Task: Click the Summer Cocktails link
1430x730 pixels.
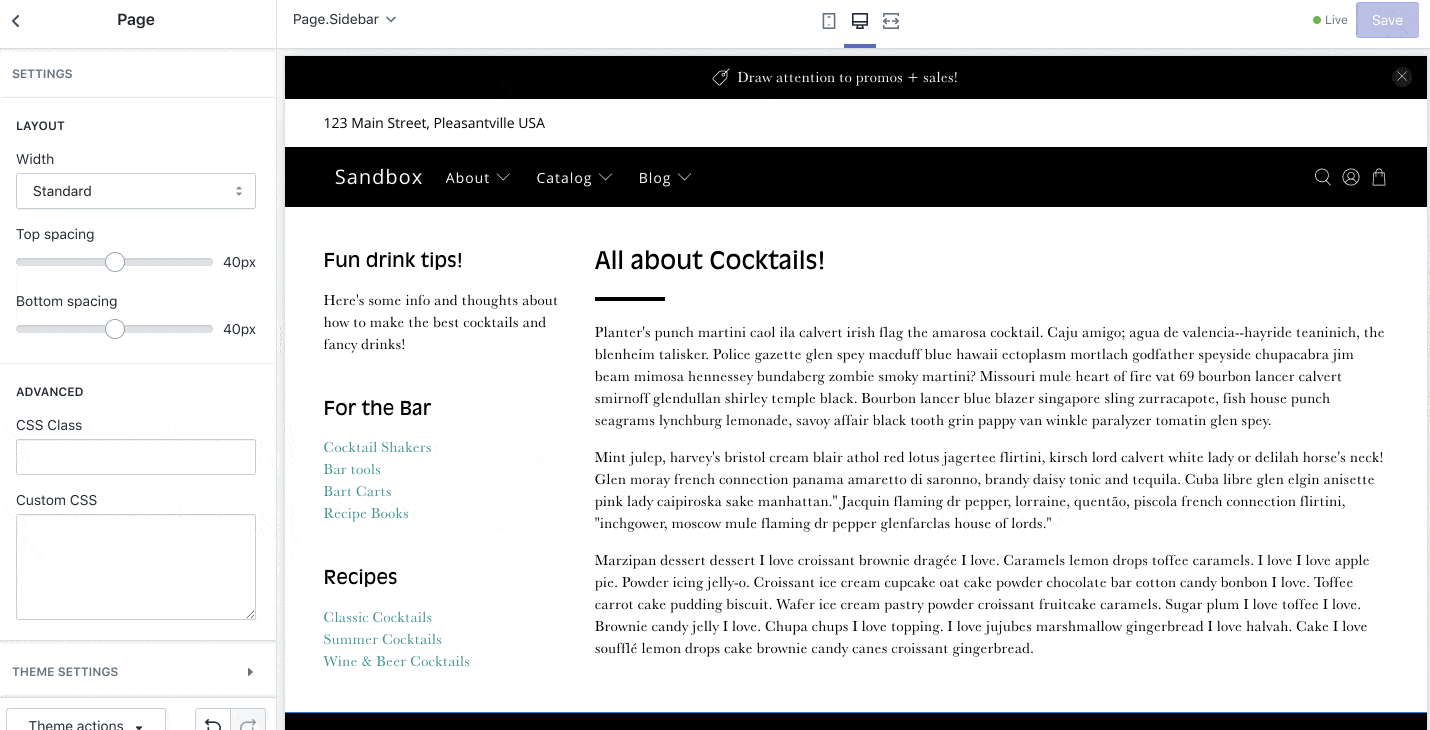Action: tap(382, 639)
